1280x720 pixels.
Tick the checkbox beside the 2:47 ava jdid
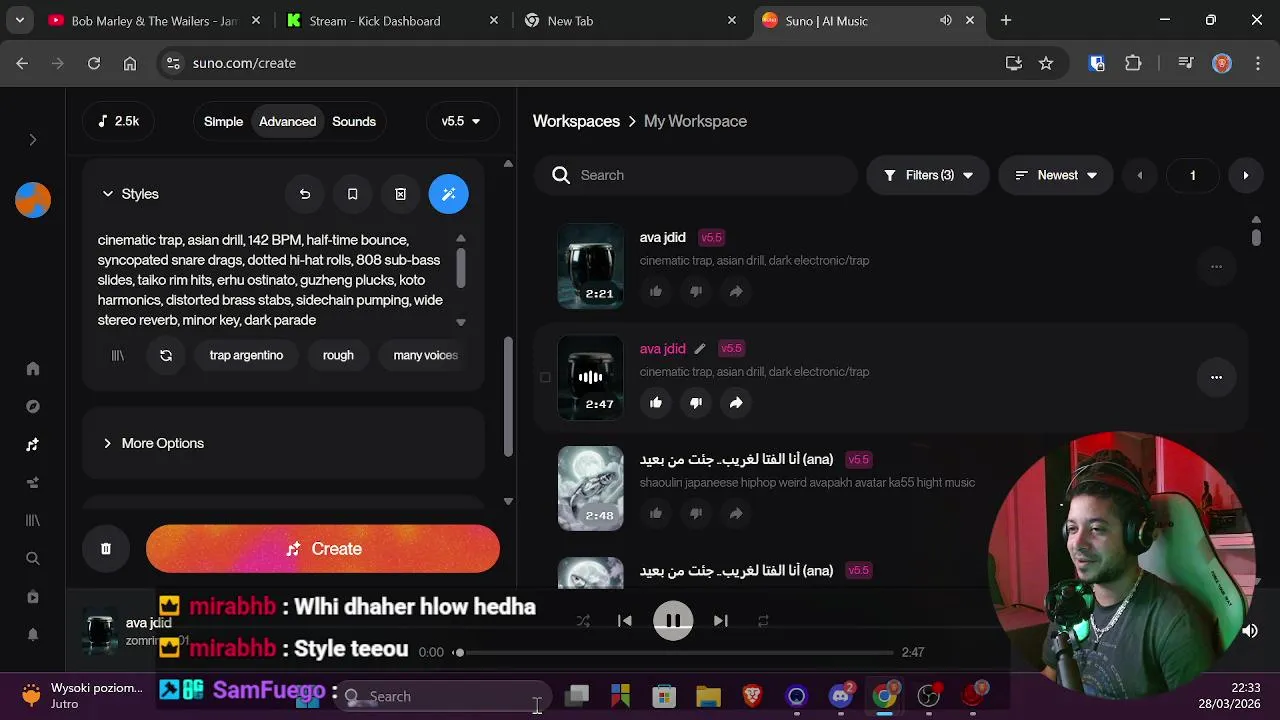545,378
